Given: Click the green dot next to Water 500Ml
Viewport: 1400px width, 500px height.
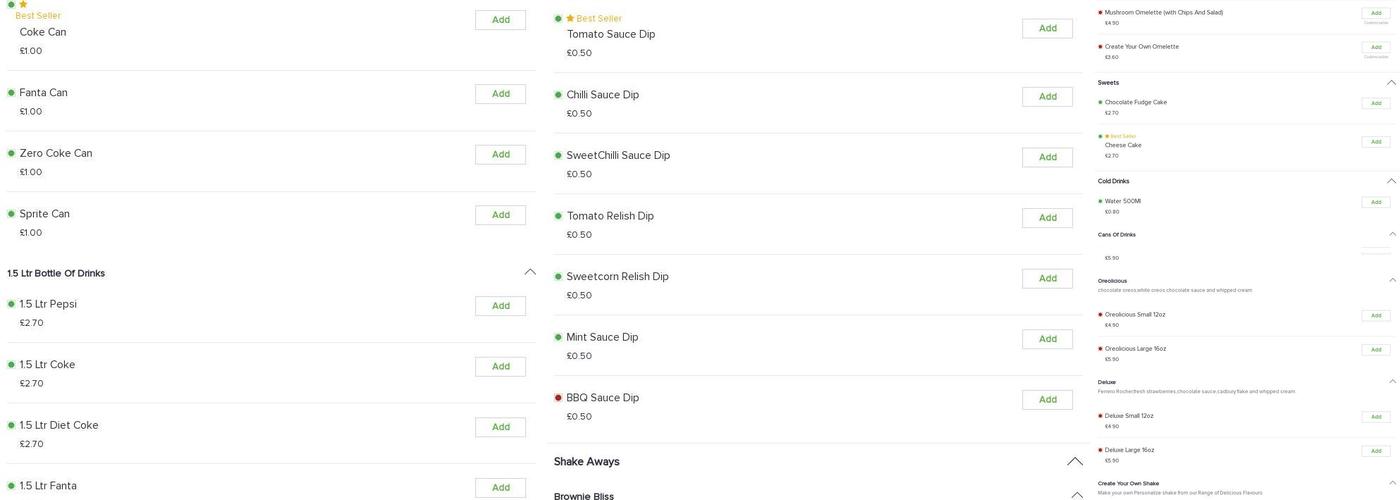Looking at the screenshot, I should [x=1100, y=201].
